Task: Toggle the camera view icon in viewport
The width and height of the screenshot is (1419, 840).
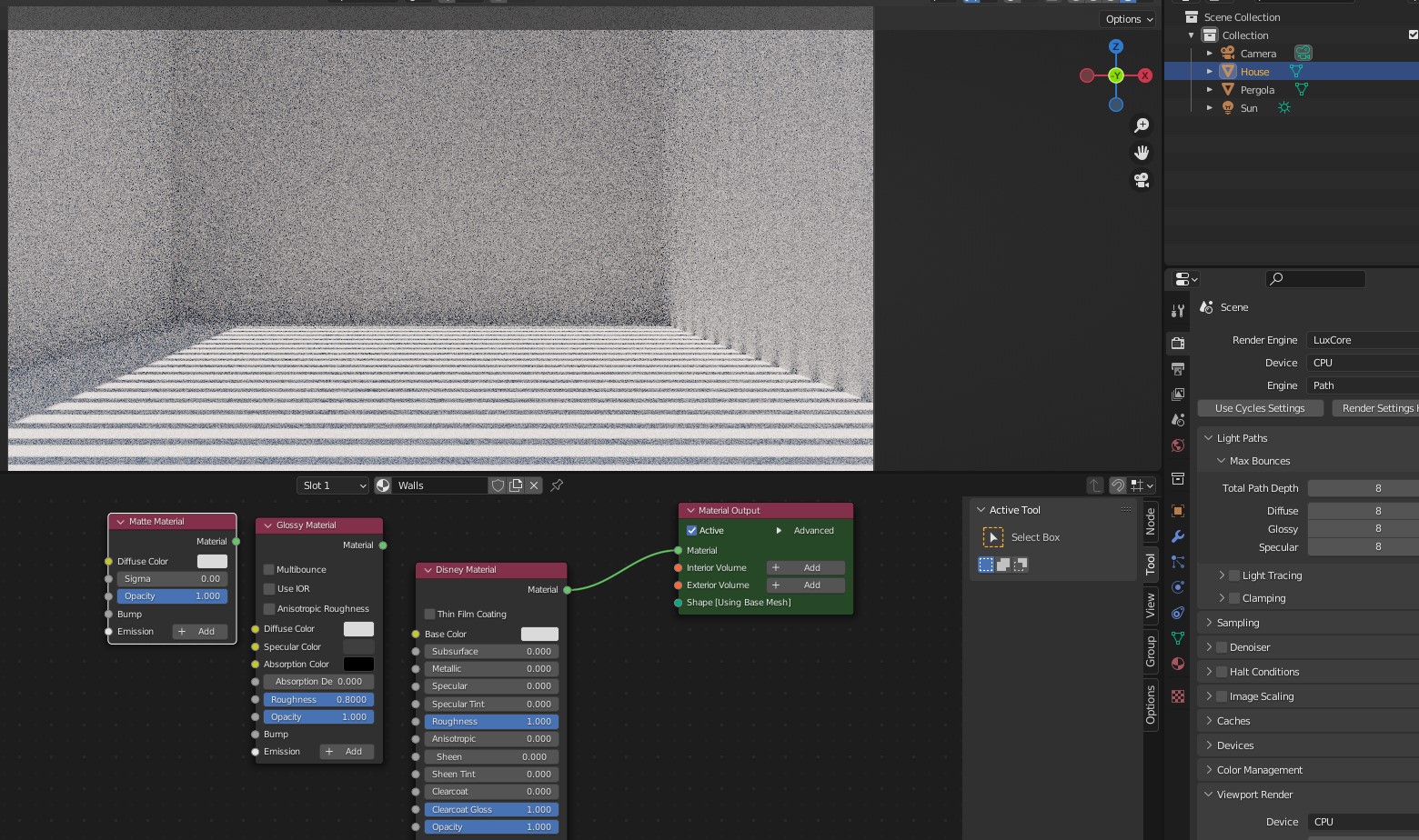Action: click(x=1141, y=180)
